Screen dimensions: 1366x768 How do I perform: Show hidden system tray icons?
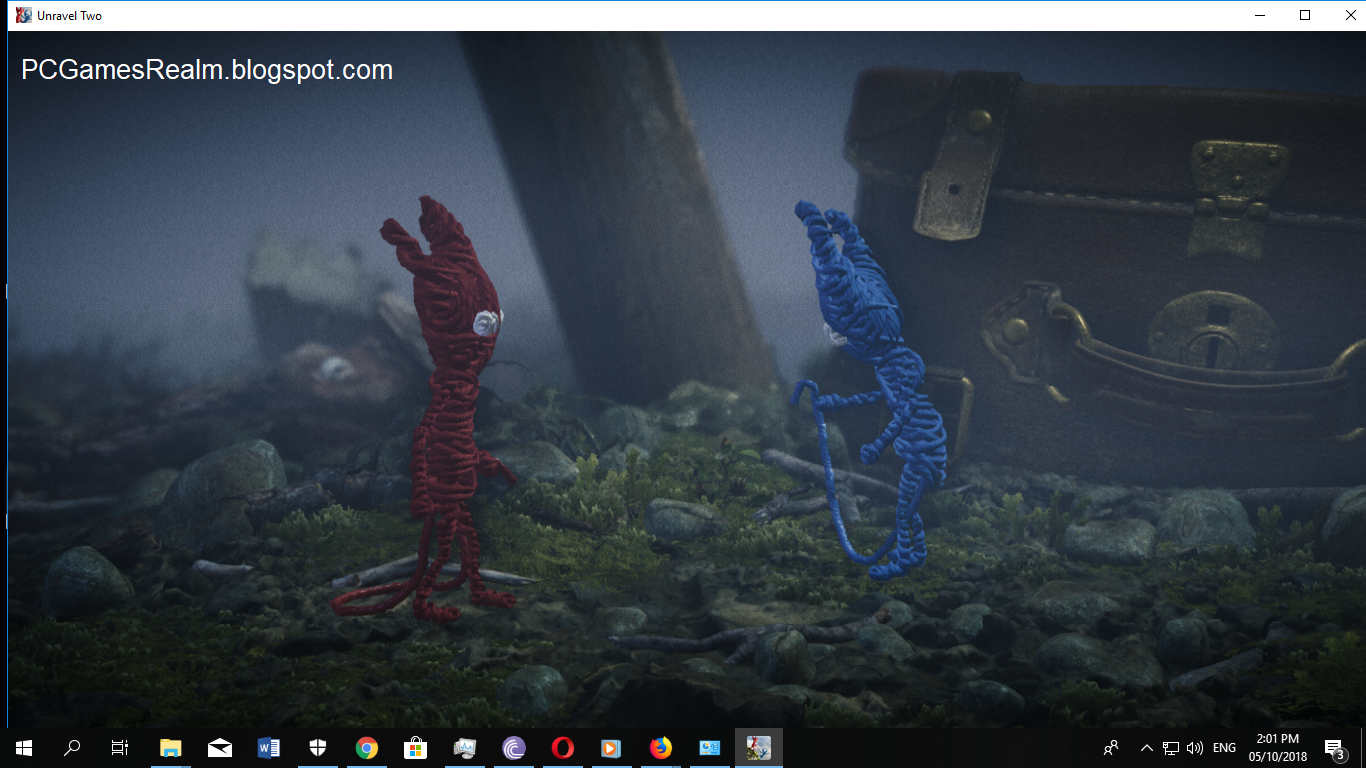pyautogui.click(x=1147, y=748)
